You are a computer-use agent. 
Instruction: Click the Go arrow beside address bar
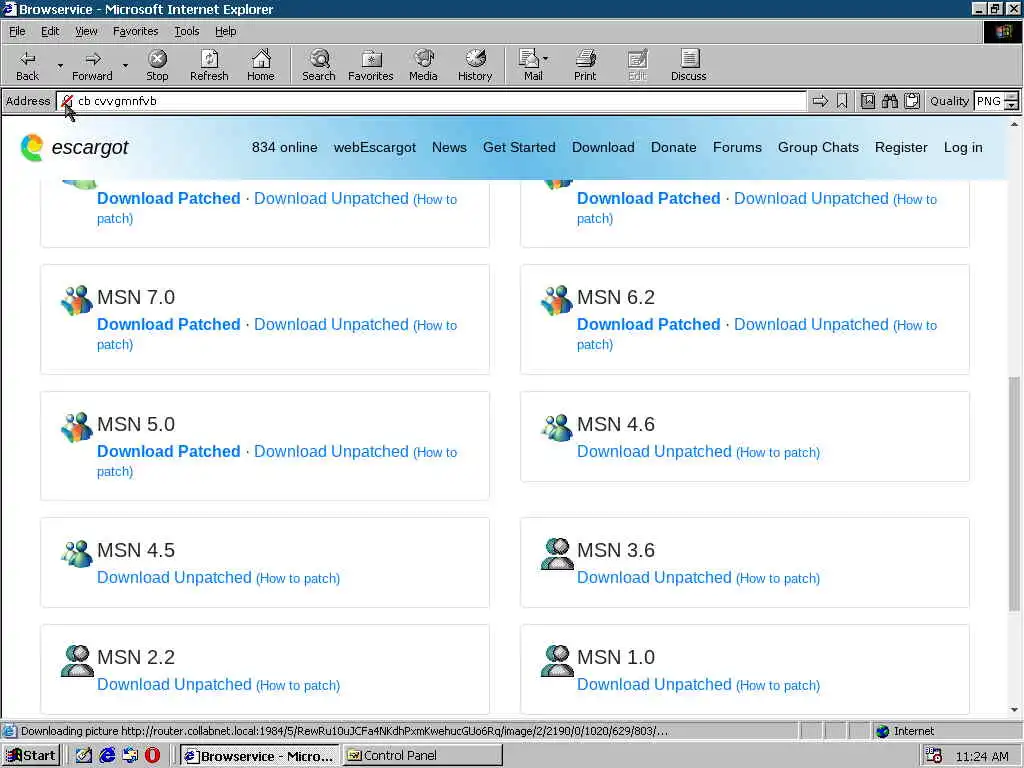click(x=820, y=101)
